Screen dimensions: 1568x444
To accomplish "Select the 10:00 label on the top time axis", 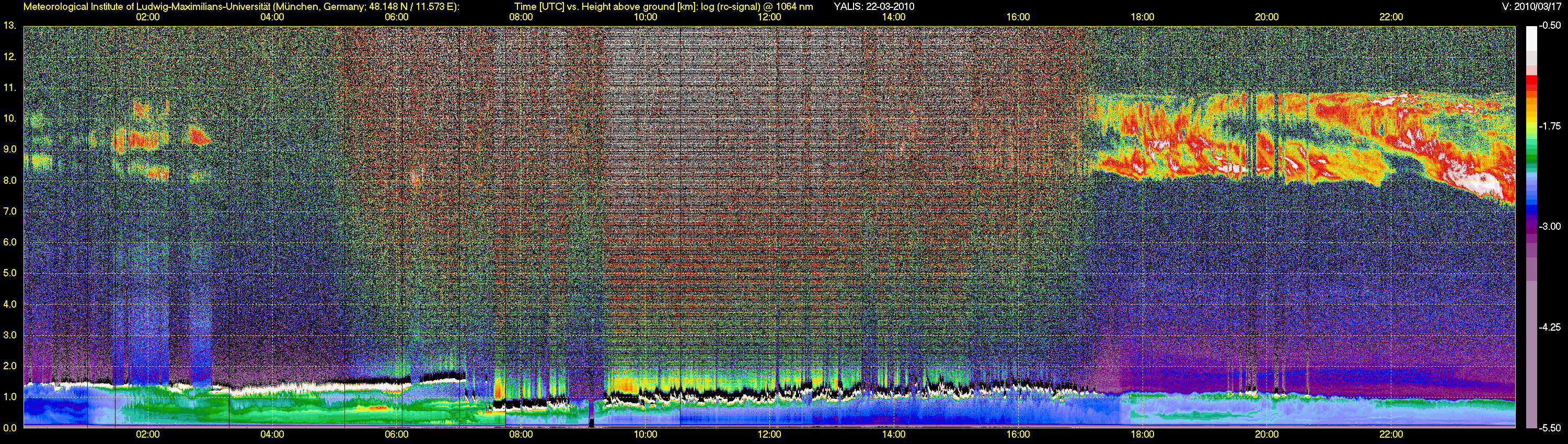I will [645, 17].
